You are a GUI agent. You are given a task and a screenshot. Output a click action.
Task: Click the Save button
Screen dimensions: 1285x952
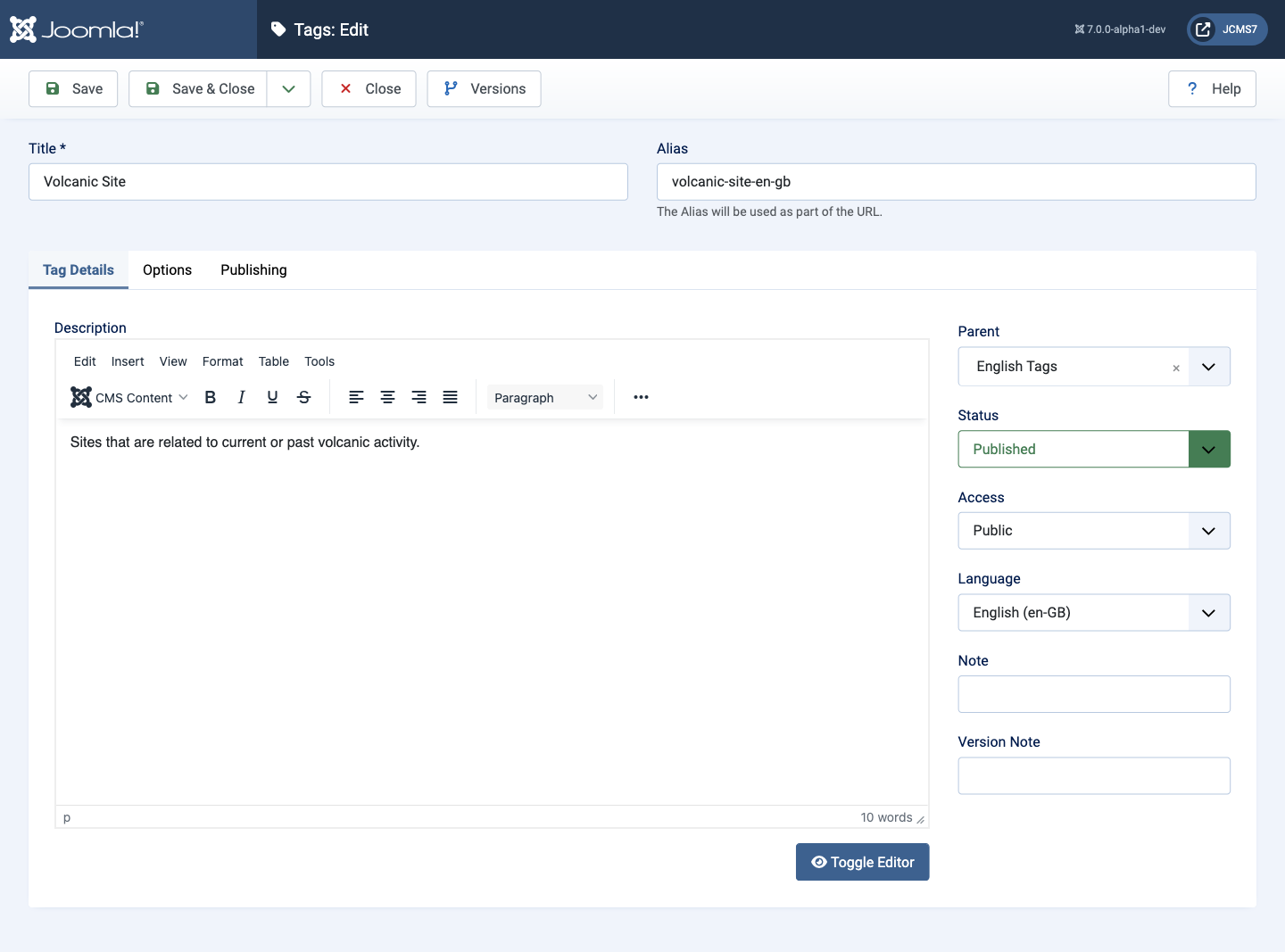pos(73,88)
